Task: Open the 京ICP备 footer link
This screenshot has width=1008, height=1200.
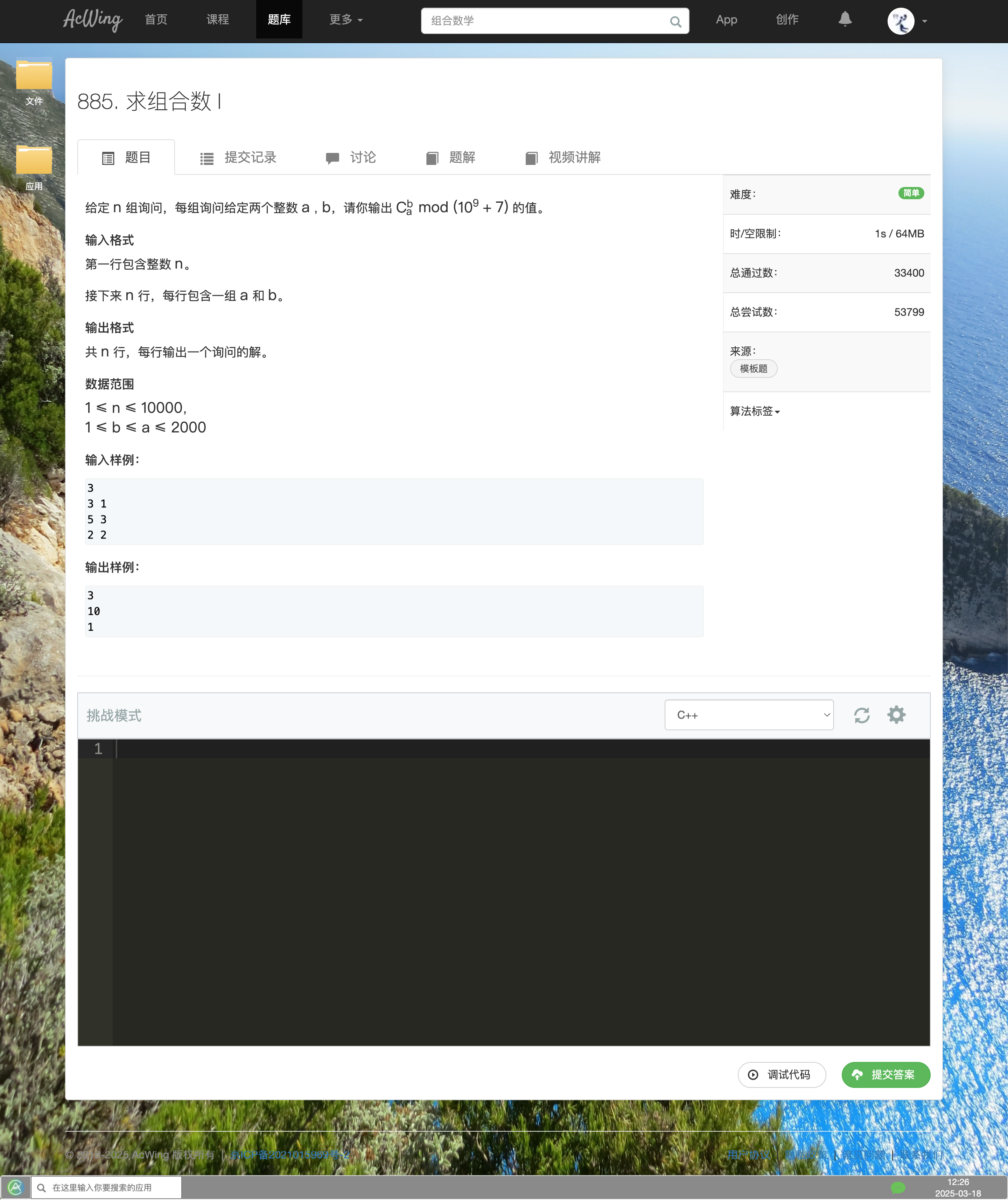Action: point(289,1155)
